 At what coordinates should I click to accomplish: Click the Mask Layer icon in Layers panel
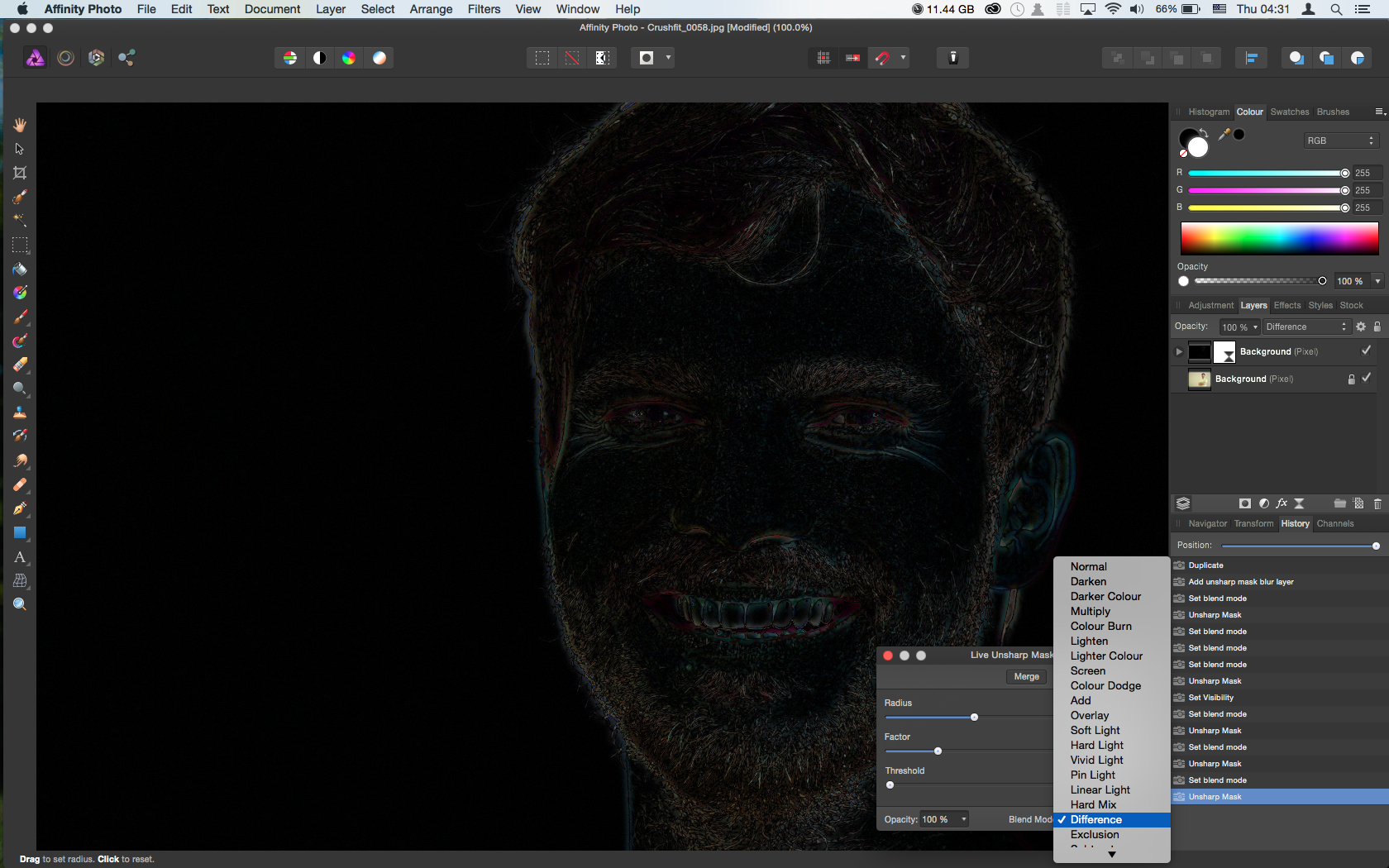point(1244,503)
